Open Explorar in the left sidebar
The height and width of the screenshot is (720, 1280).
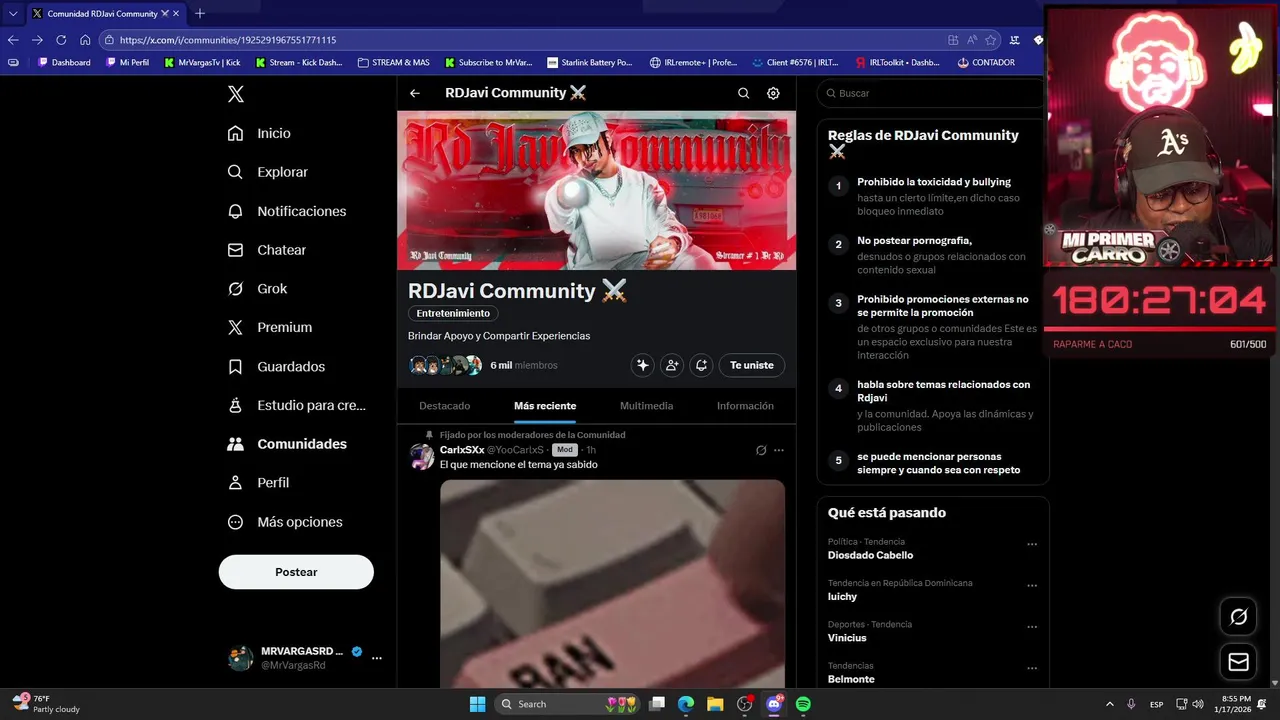[267, 172]
